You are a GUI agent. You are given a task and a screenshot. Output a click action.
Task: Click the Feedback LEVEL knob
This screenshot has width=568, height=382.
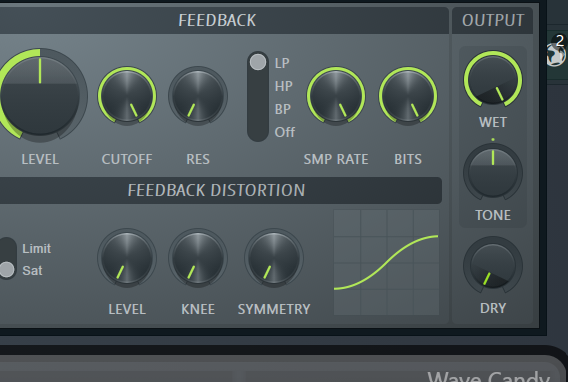point(40,95)
